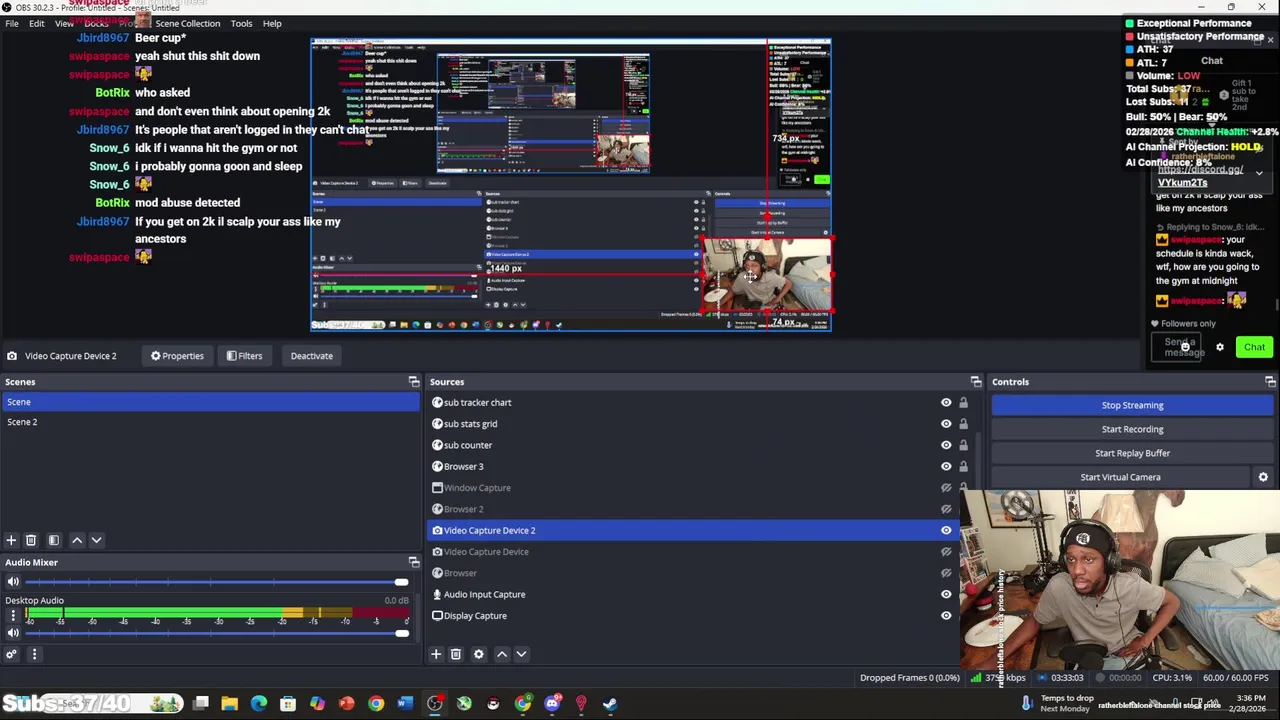Undock the Audio Mixer panel
This screenshot has width=1280, height=720.
tap(414, 562)
